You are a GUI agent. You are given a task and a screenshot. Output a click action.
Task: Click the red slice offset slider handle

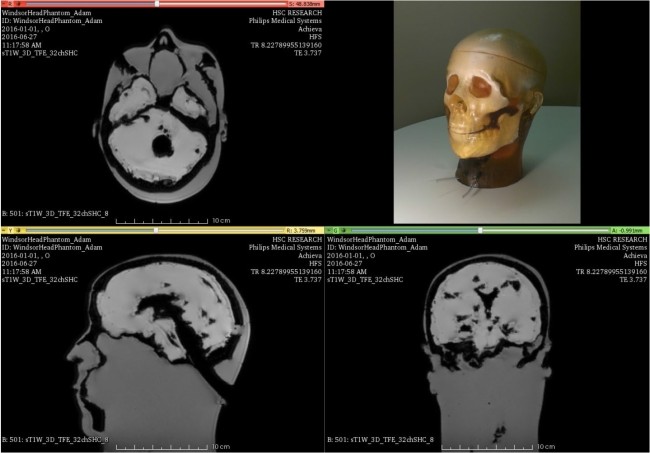tap(157, 4)
